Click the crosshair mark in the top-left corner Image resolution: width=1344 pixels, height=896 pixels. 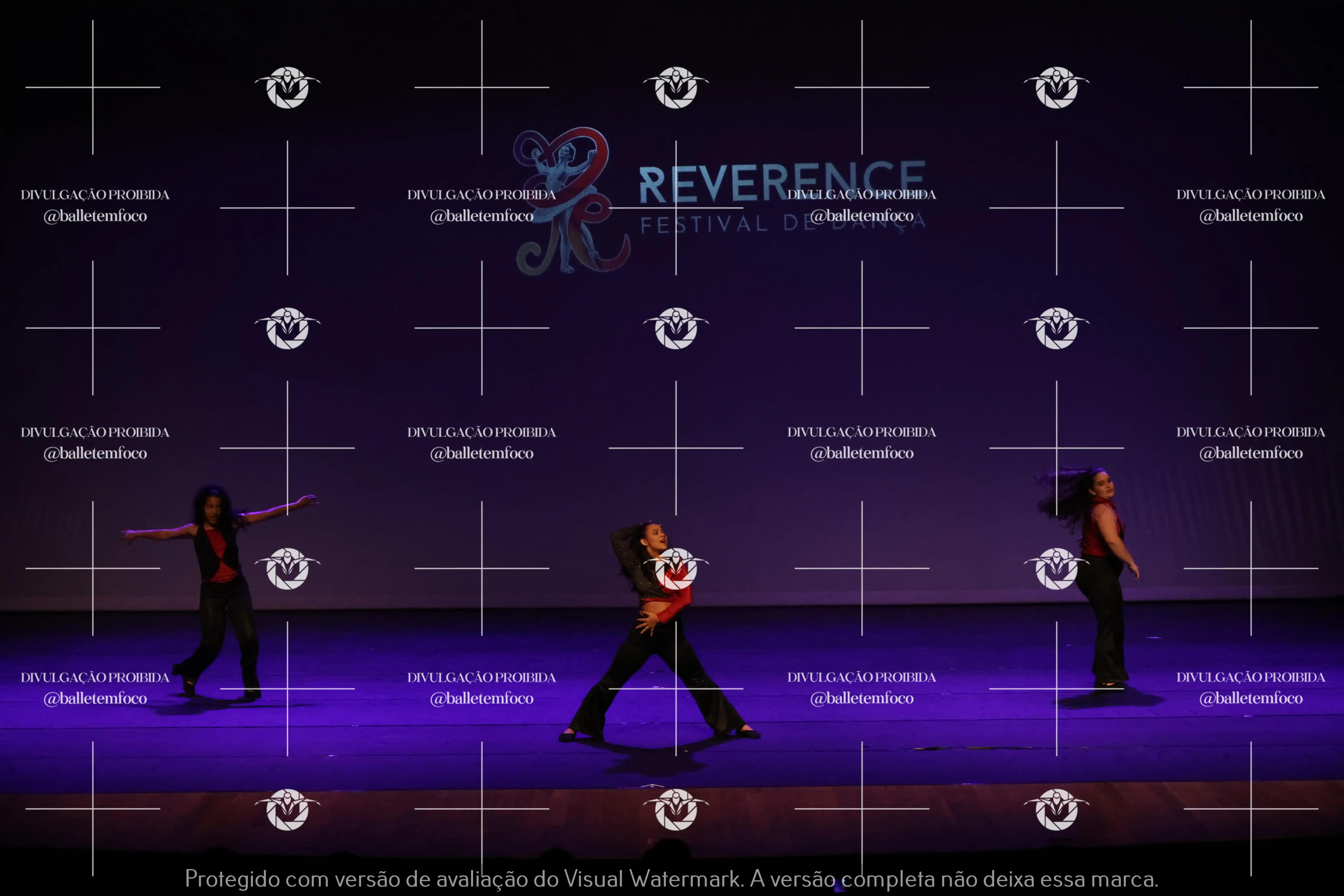point(93,87)
